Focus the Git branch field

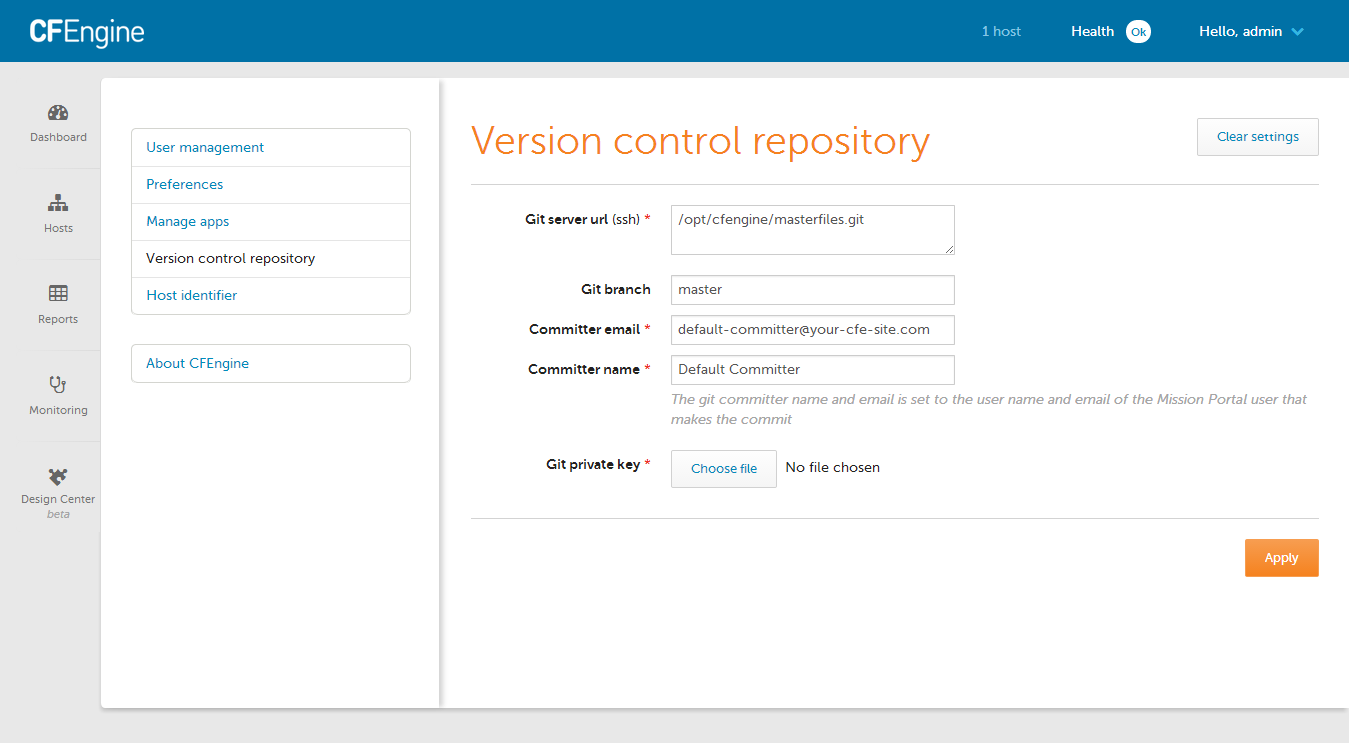[813, 290]
